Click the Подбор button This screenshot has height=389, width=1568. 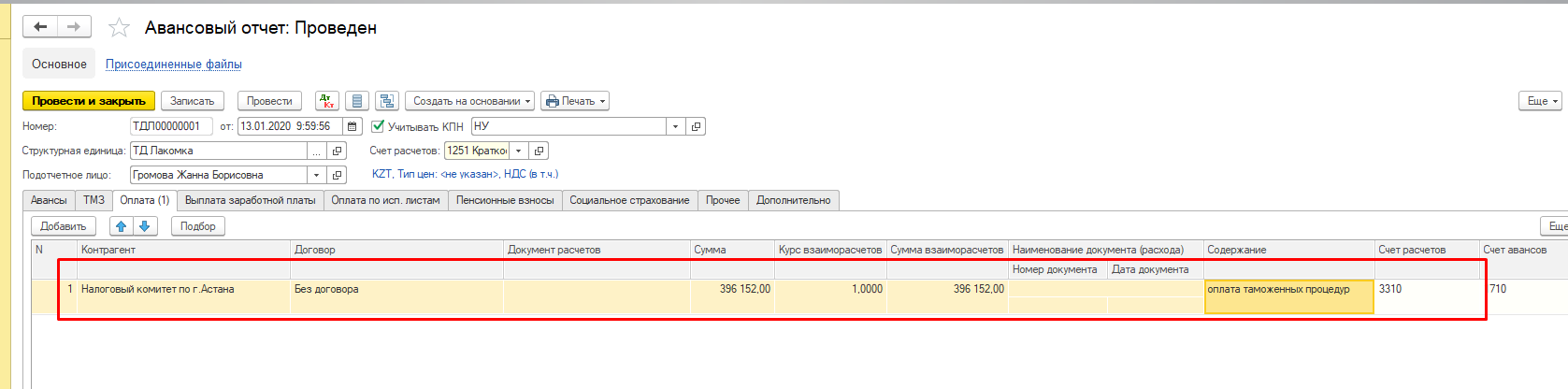(x=198, y=226)
